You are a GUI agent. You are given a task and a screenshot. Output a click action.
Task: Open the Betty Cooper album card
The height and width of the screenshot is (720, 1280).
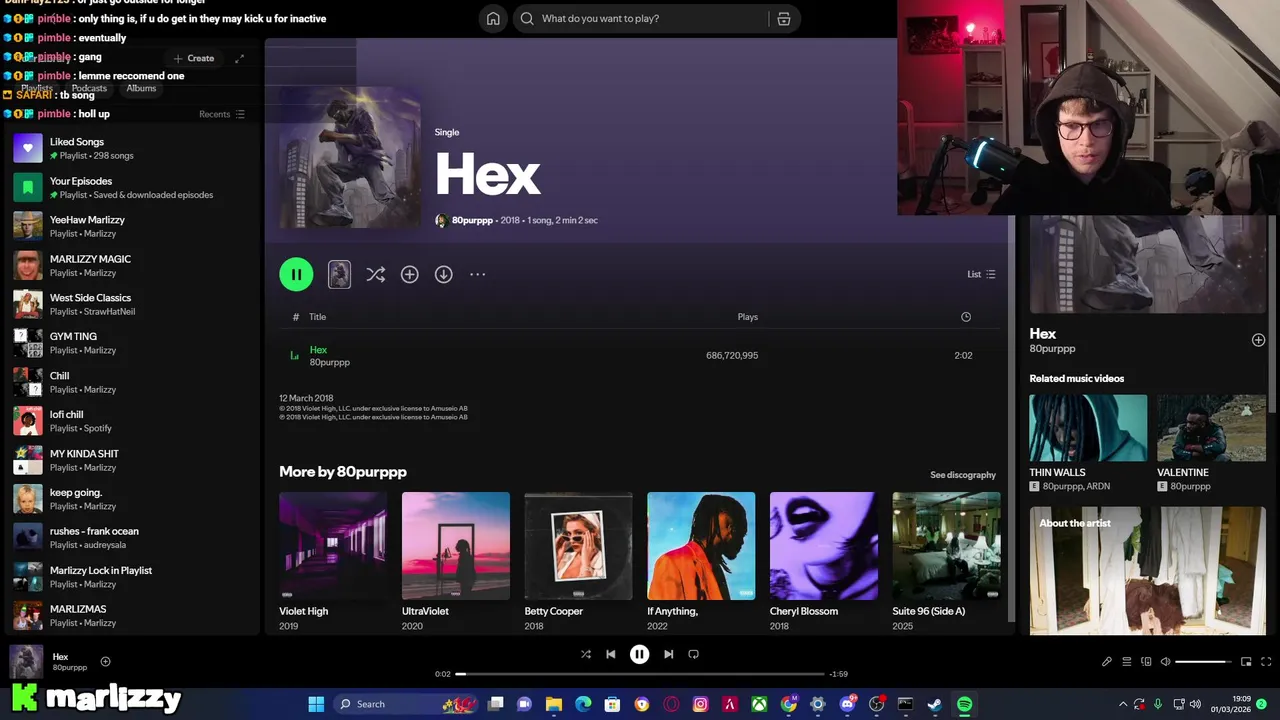tap(578, 561)
